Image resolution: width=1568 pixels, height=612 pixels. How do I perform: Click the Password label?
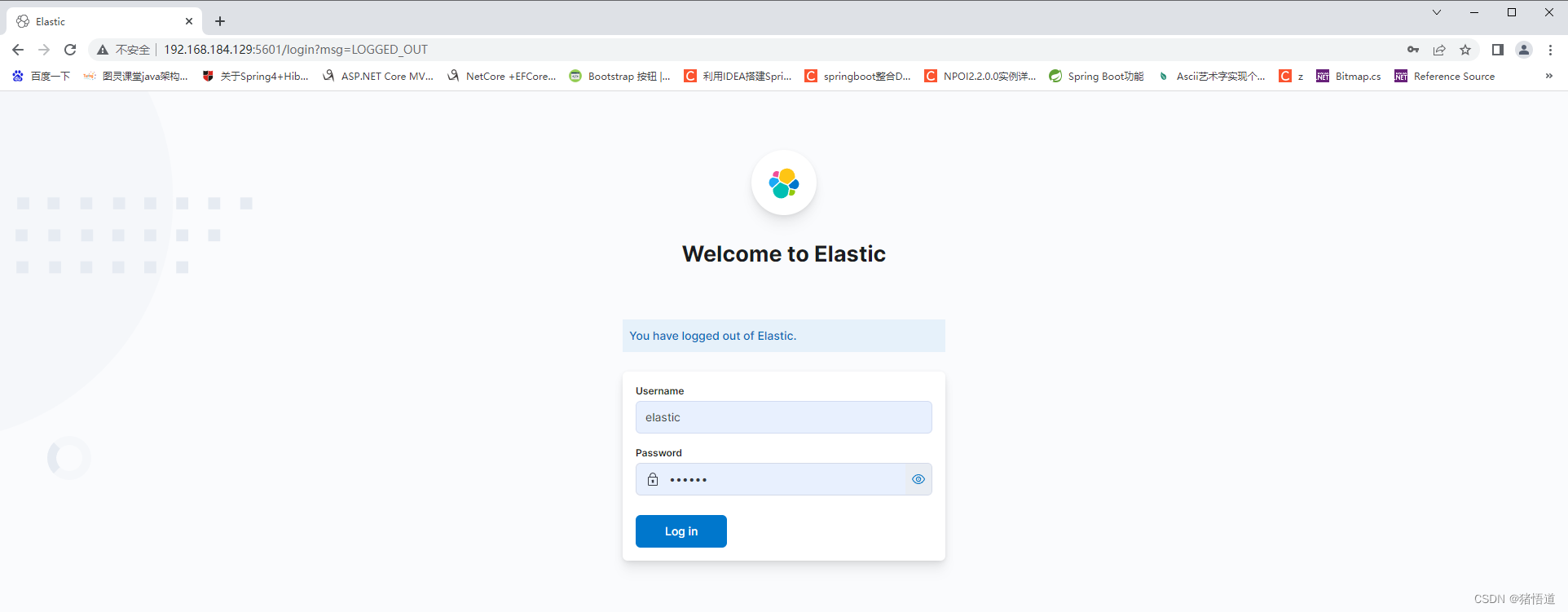658,453
